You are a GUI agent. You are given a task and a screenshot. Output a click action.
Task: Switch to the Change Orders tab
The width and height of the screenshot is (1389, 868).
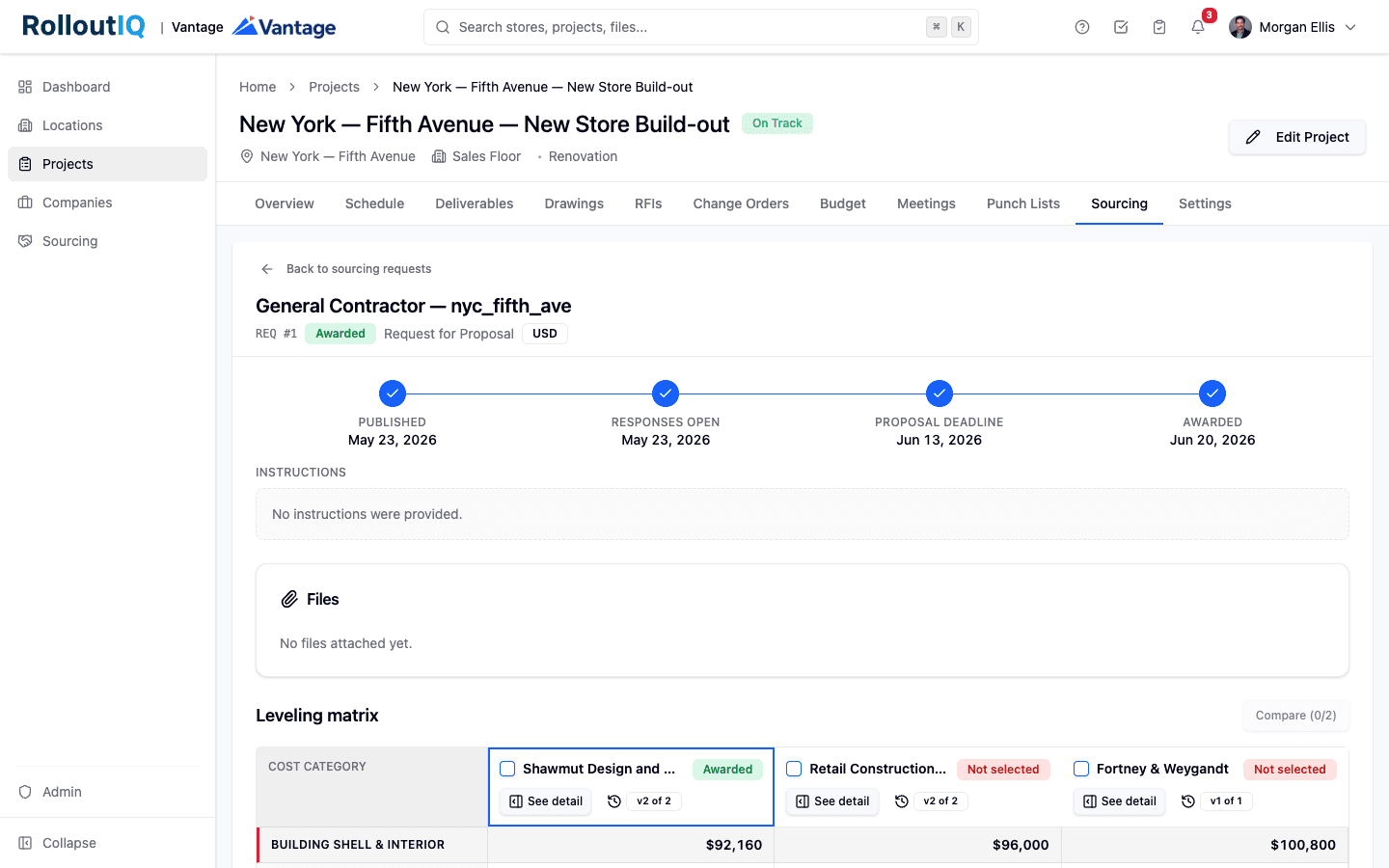[741, 203]
